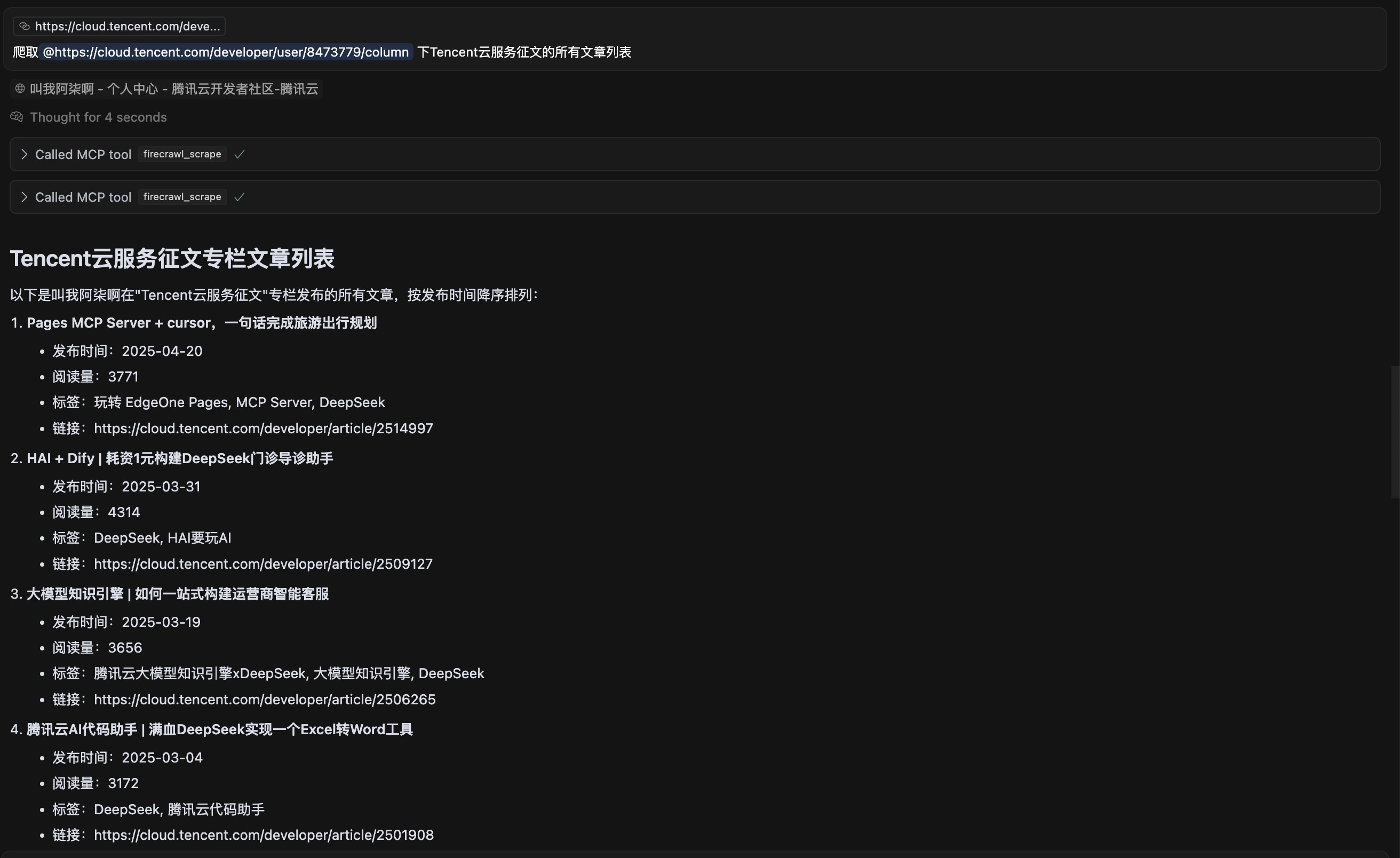Click tags line DeepSeek, 腾讯云代码助手
1400x858 pixels.
point(158,809)
